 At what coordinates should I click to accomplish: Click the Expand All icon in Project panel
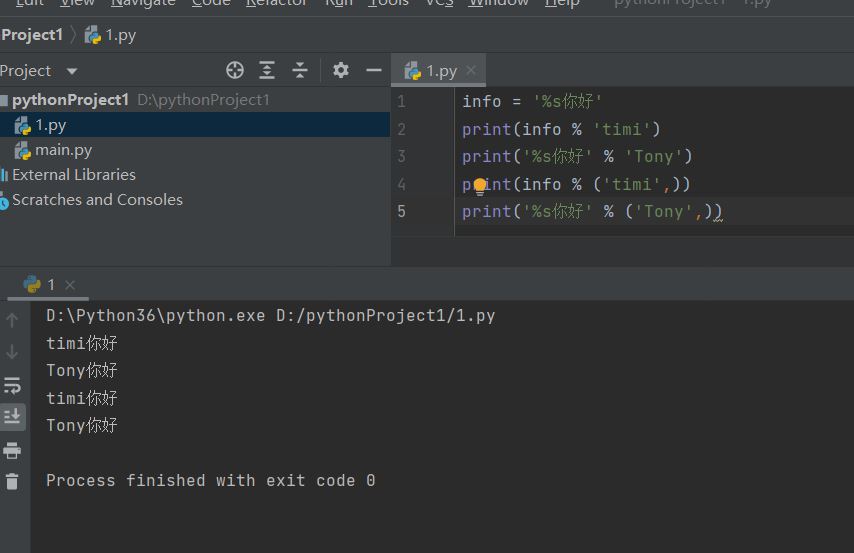267,70
